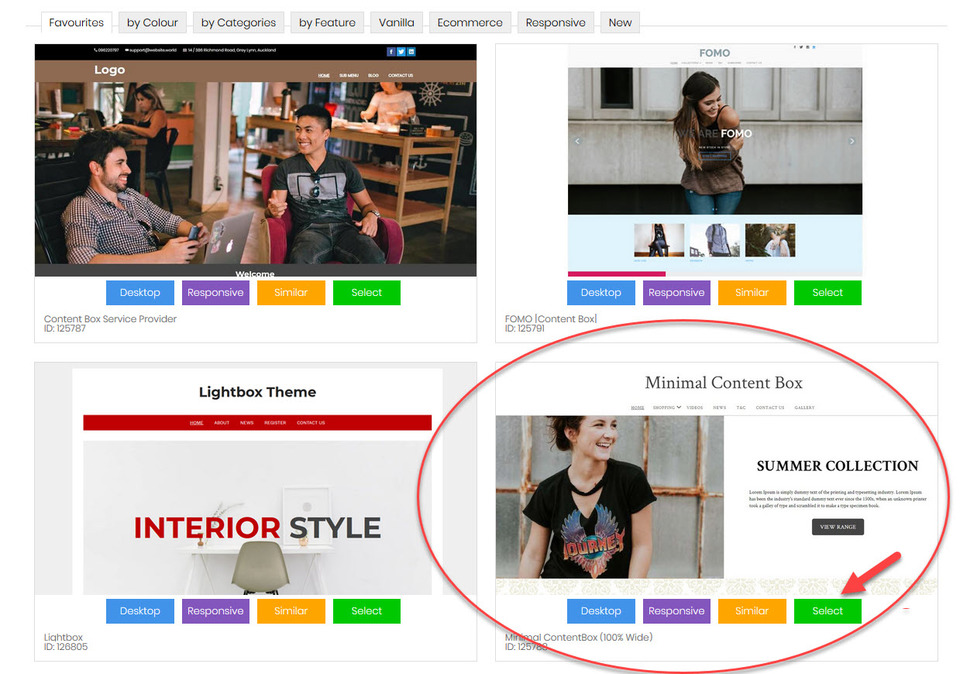Image resolution: width=960 pixels, height=674 pixels.
Task: Preview Lightbox template in Desktop view
Action: click(x=140, y=611)
